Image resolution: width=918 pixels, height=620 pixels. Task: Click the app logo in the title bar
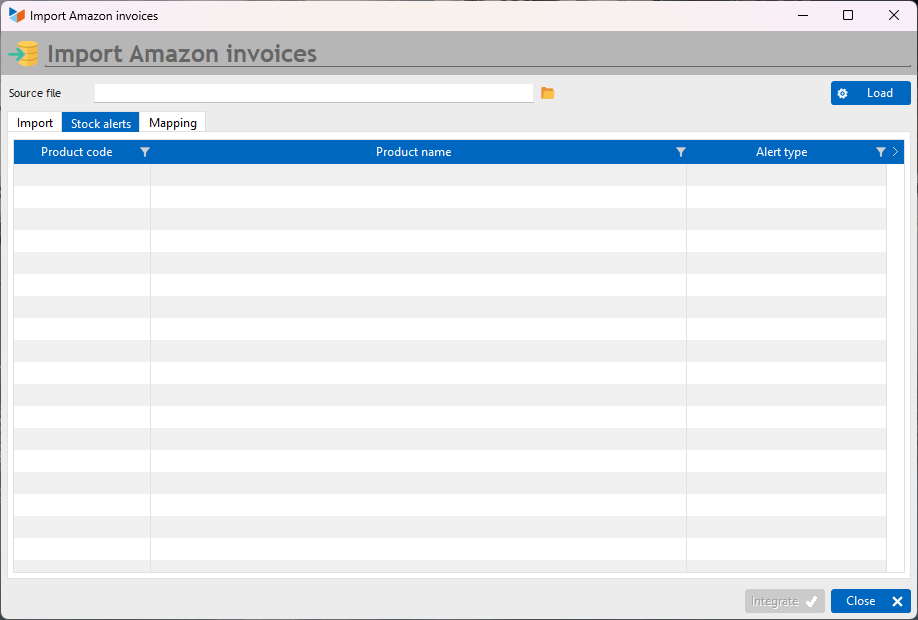pos(16,16)
